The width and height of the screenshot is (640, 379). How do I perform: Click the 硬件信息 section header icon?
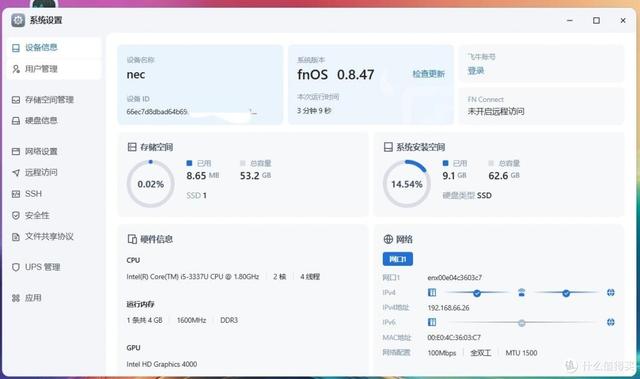point(132,239)
